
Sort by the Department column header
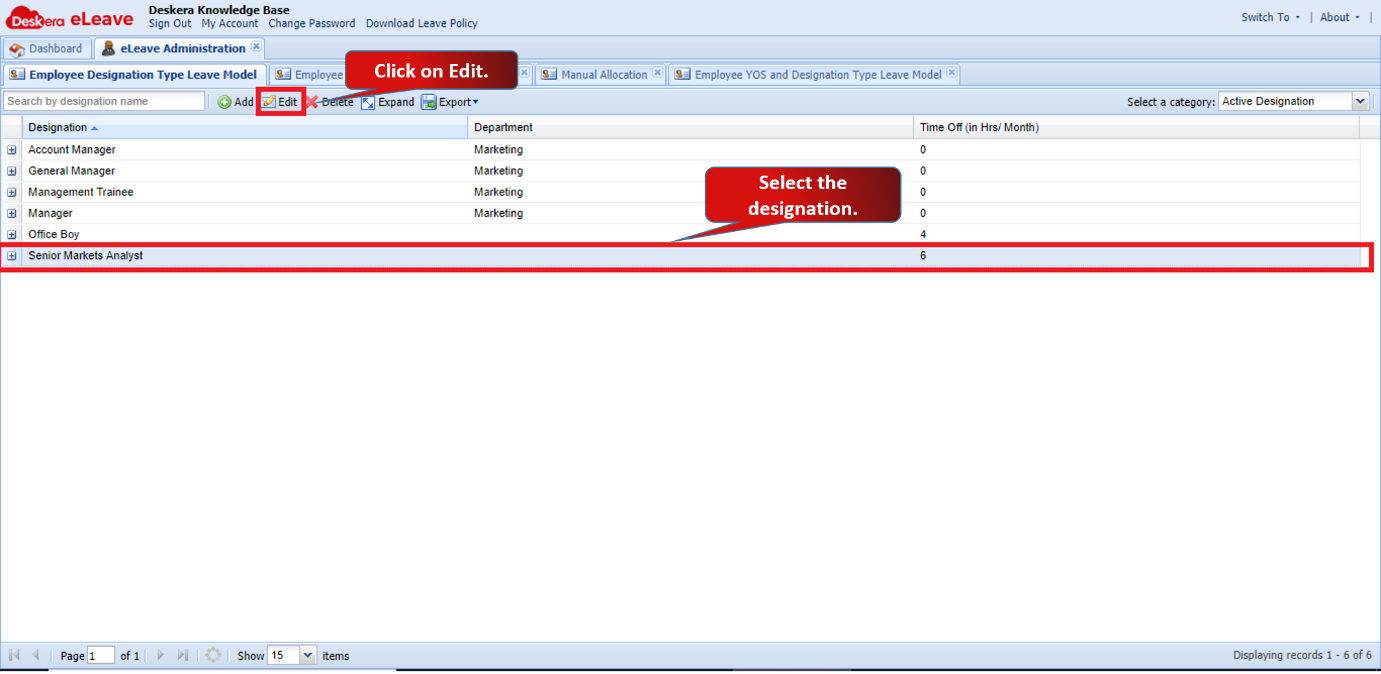(691, 127)
